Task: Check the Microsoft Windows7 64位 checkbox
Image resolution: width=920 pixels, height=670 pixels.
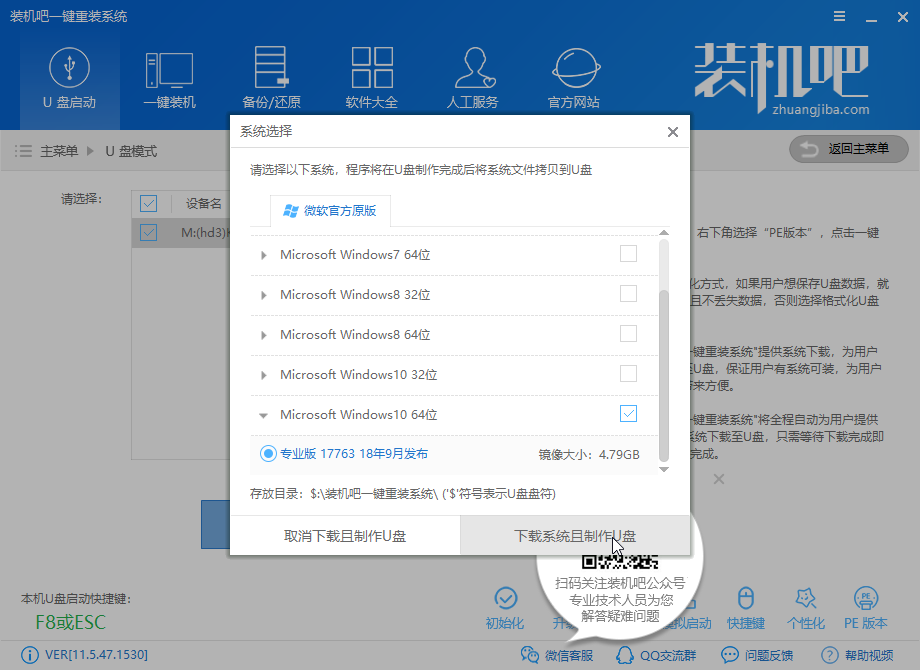Action: [628, 254]
